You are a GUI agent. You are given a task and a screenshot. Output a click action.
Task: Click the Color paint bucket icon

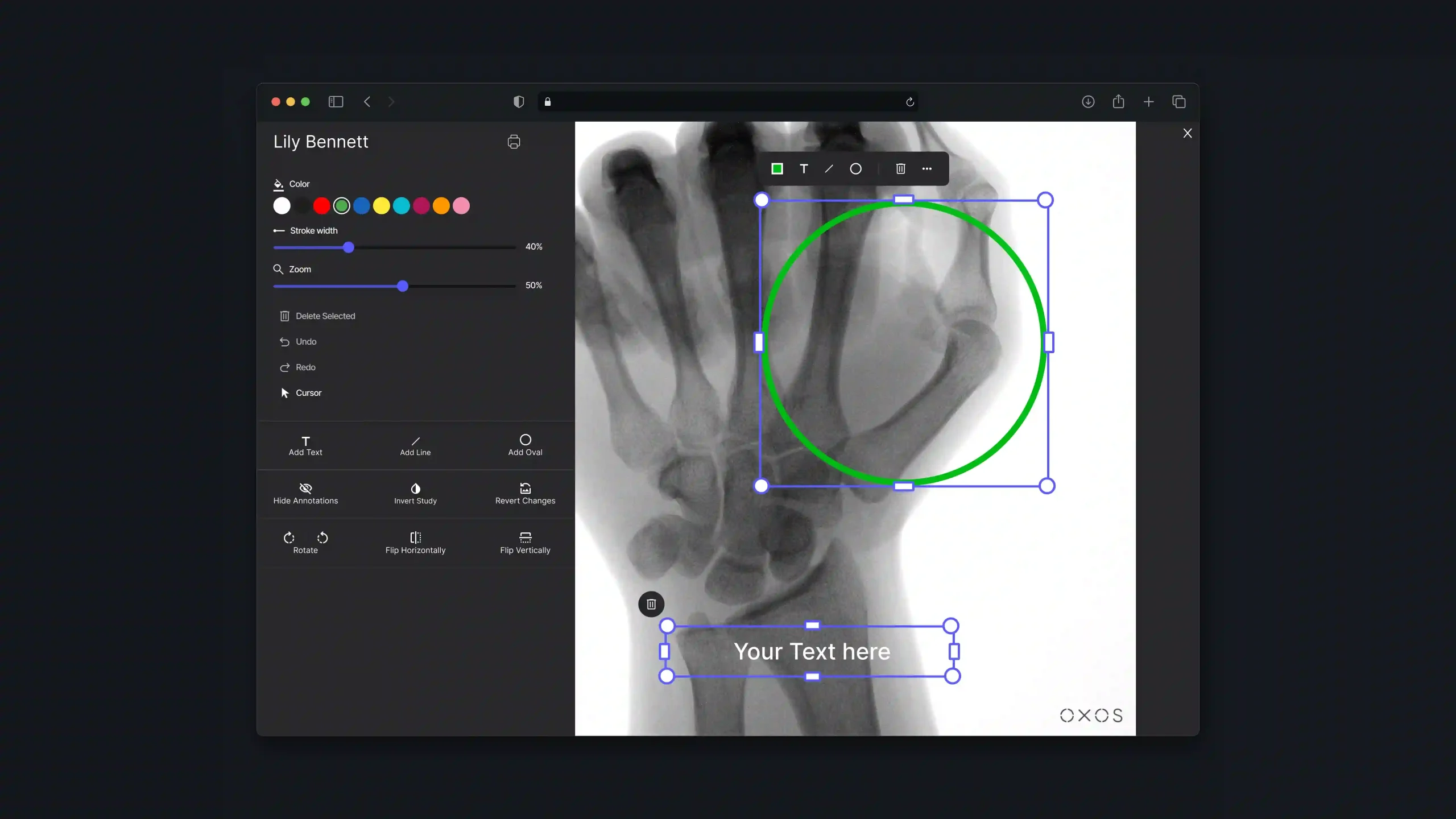coord(279,184)
